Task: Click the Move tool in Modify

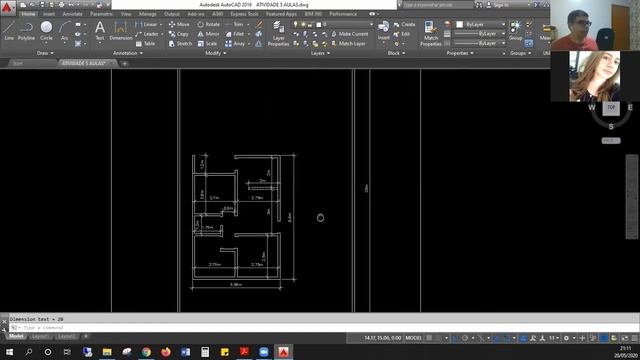Action: (x=179, y=24)
